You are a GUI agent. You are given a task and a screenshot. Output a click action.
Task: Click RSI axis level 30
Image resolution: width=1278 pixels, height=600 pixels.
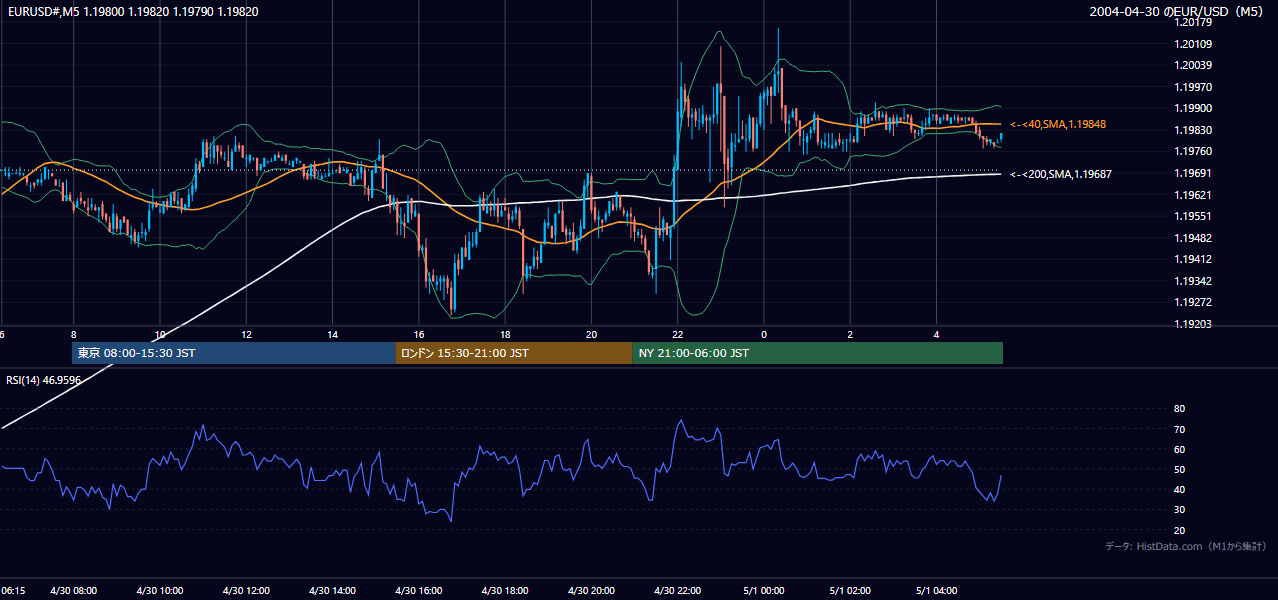[1179, 510]
